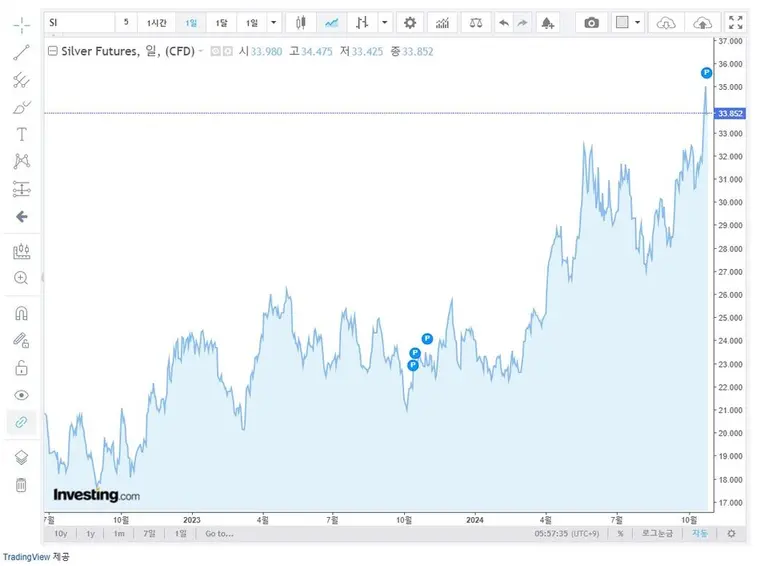Image resolution: width=768 pixels, height=566 pixels.
Task: Toggle lock all drawing tools
Action: [x=21, y=368]
